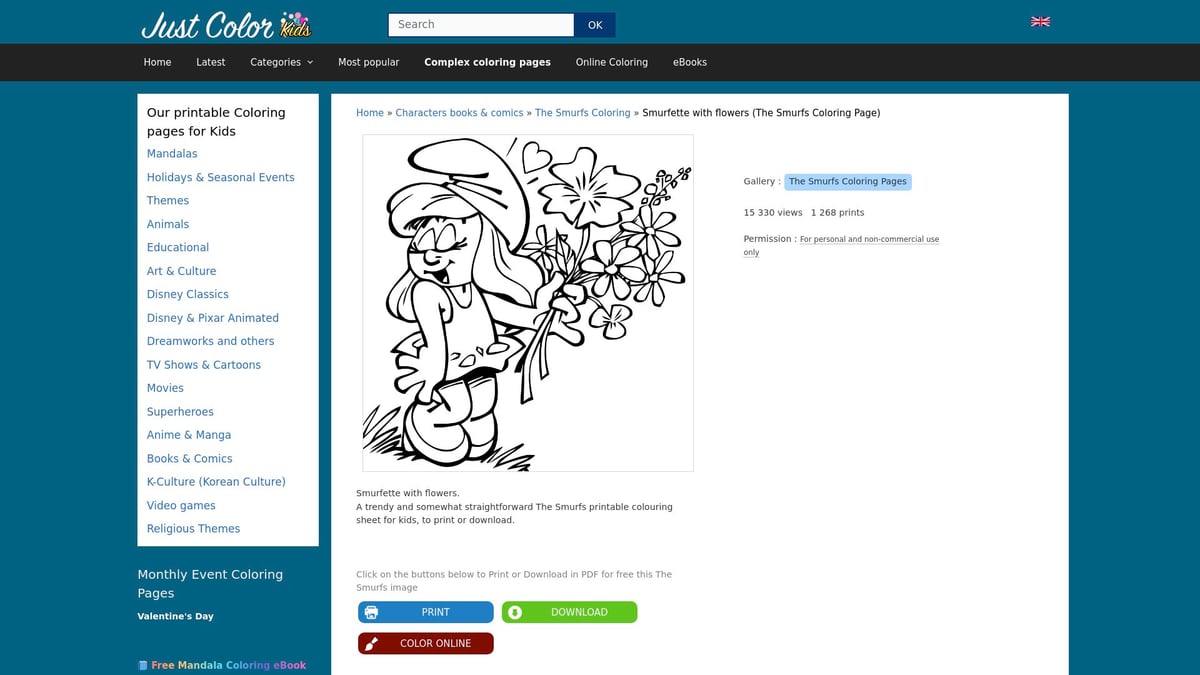Open the non-commercial use permission link
1200x675 pixels.
pyautogui.click(x=869, y=239)
